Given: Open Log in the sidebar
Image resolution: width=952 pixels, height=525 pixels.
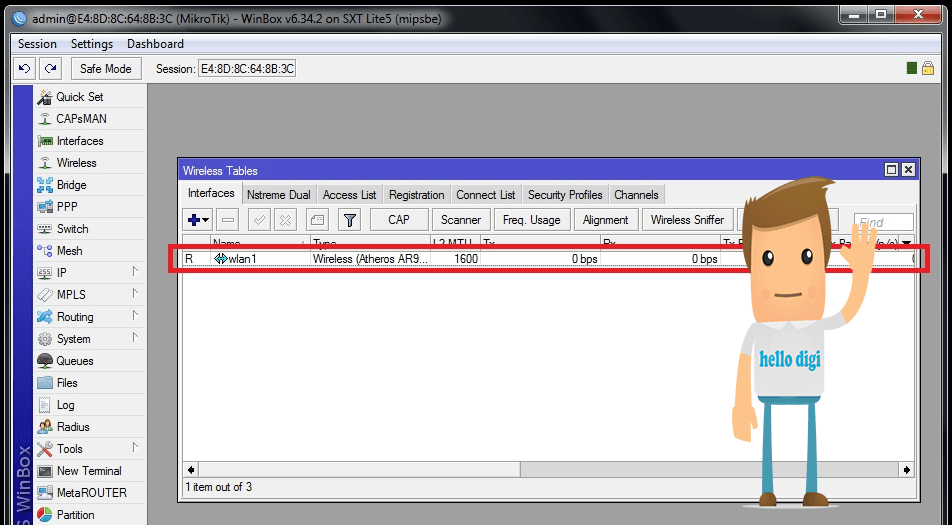Looking at the screenshot, I should (x=91, y=405).
